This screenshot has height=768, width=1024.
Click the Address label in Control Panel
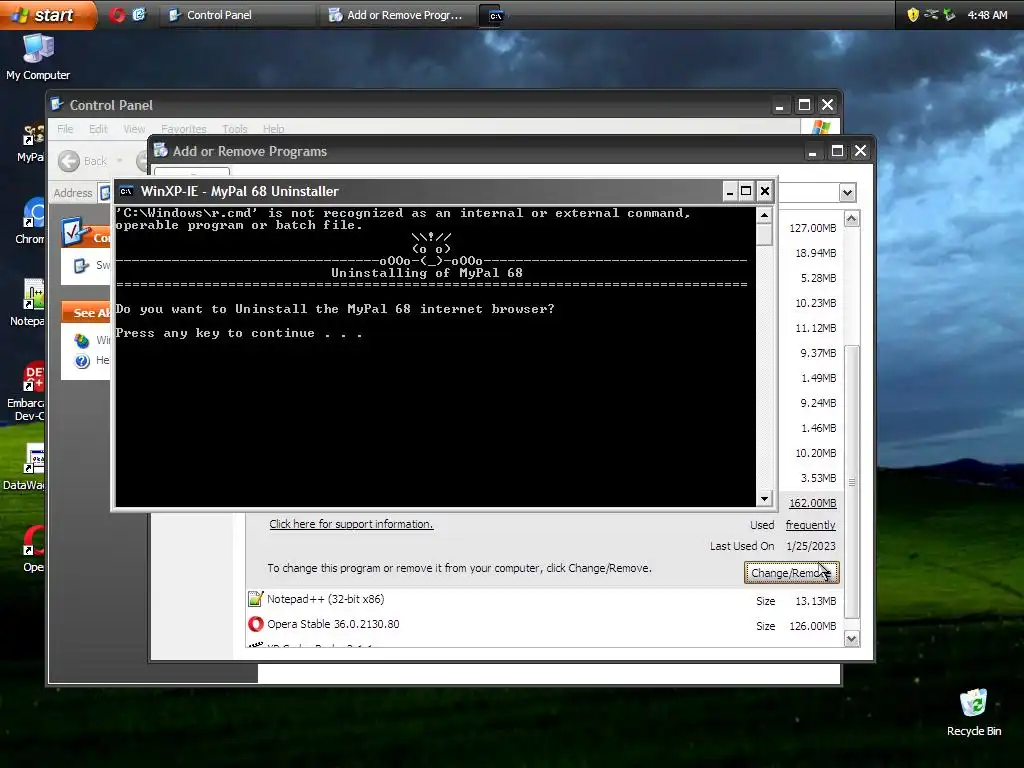72,193
